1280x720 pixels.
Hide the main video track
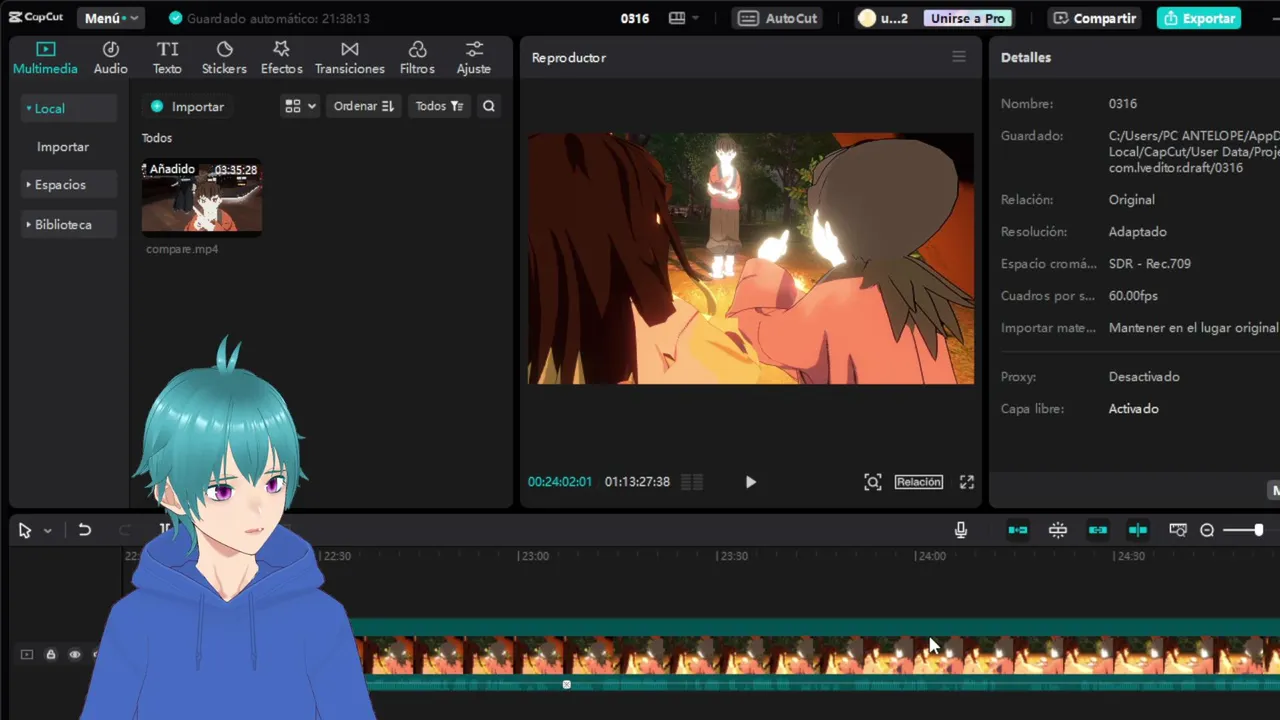(x=75, y=655)
